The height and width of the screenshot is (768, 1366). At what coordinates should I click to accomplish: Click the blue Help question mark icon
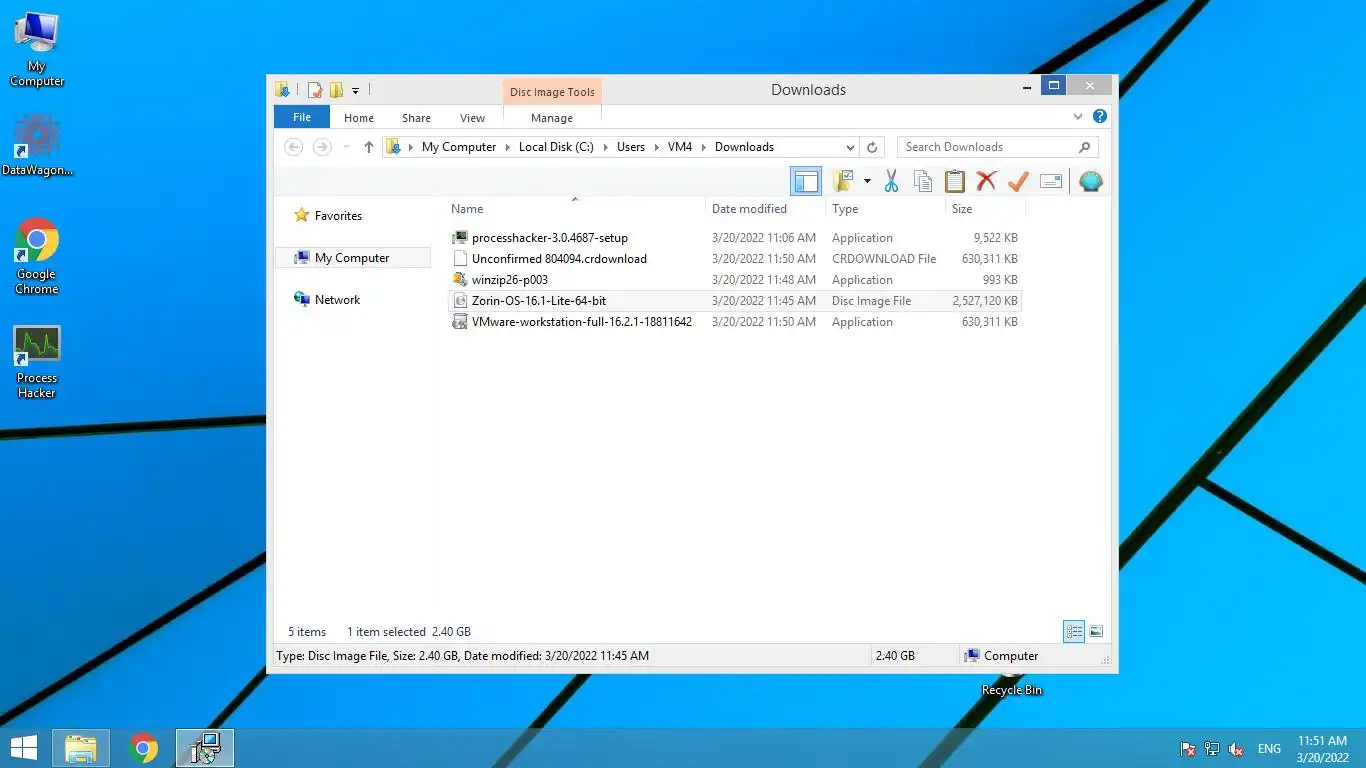tap(1100, 117)
